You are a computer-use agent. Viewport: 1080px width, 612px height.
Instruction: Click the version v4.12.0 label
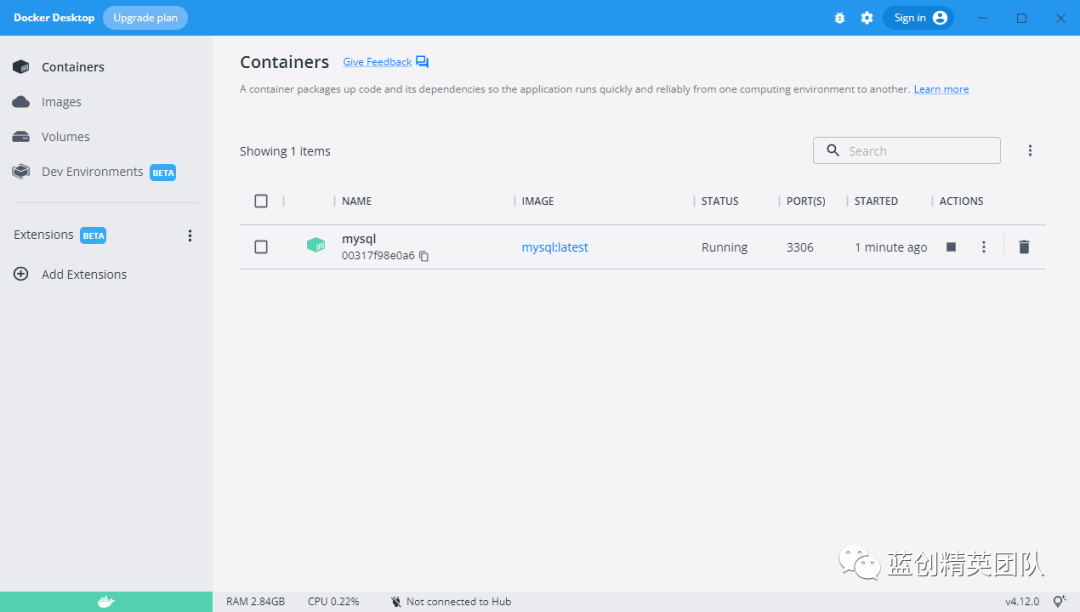click(1022, 602)
